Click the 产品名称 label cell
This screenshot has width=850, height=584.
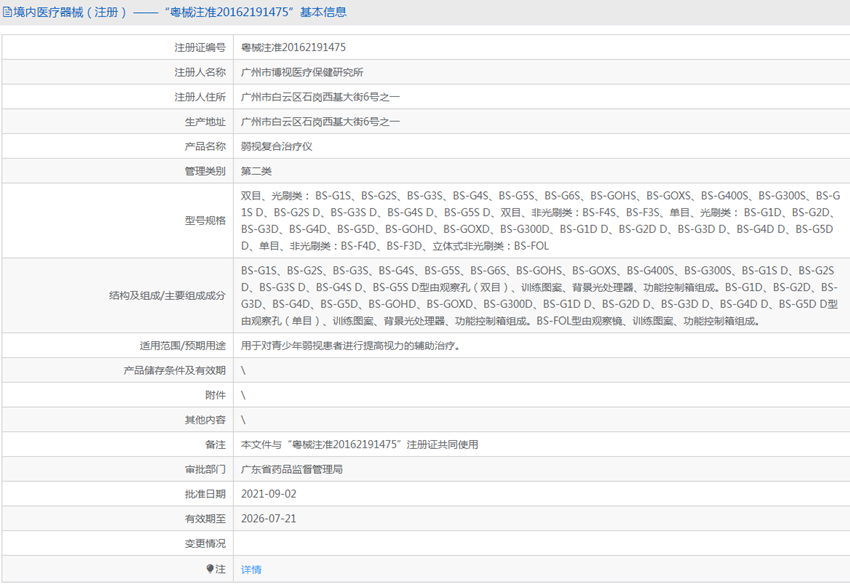118,146
